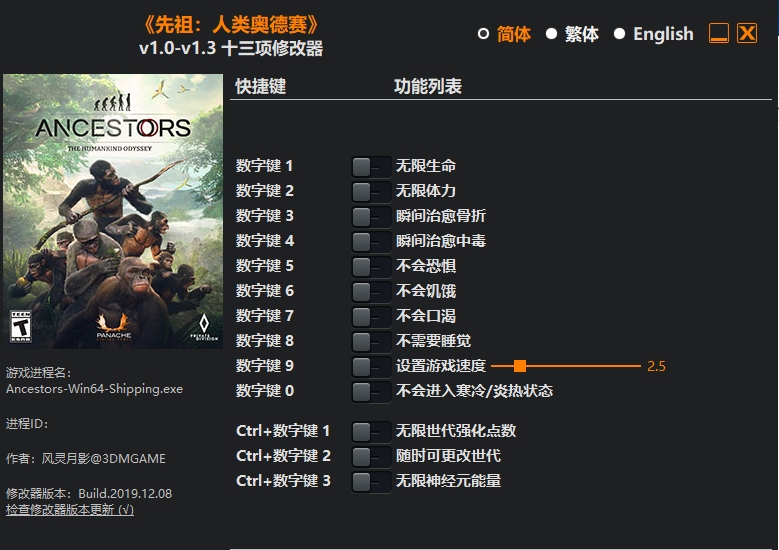Viewport: 779px width, 550px height.
Task: Select 简体 language radio button
Action: [x=483, y=34]
